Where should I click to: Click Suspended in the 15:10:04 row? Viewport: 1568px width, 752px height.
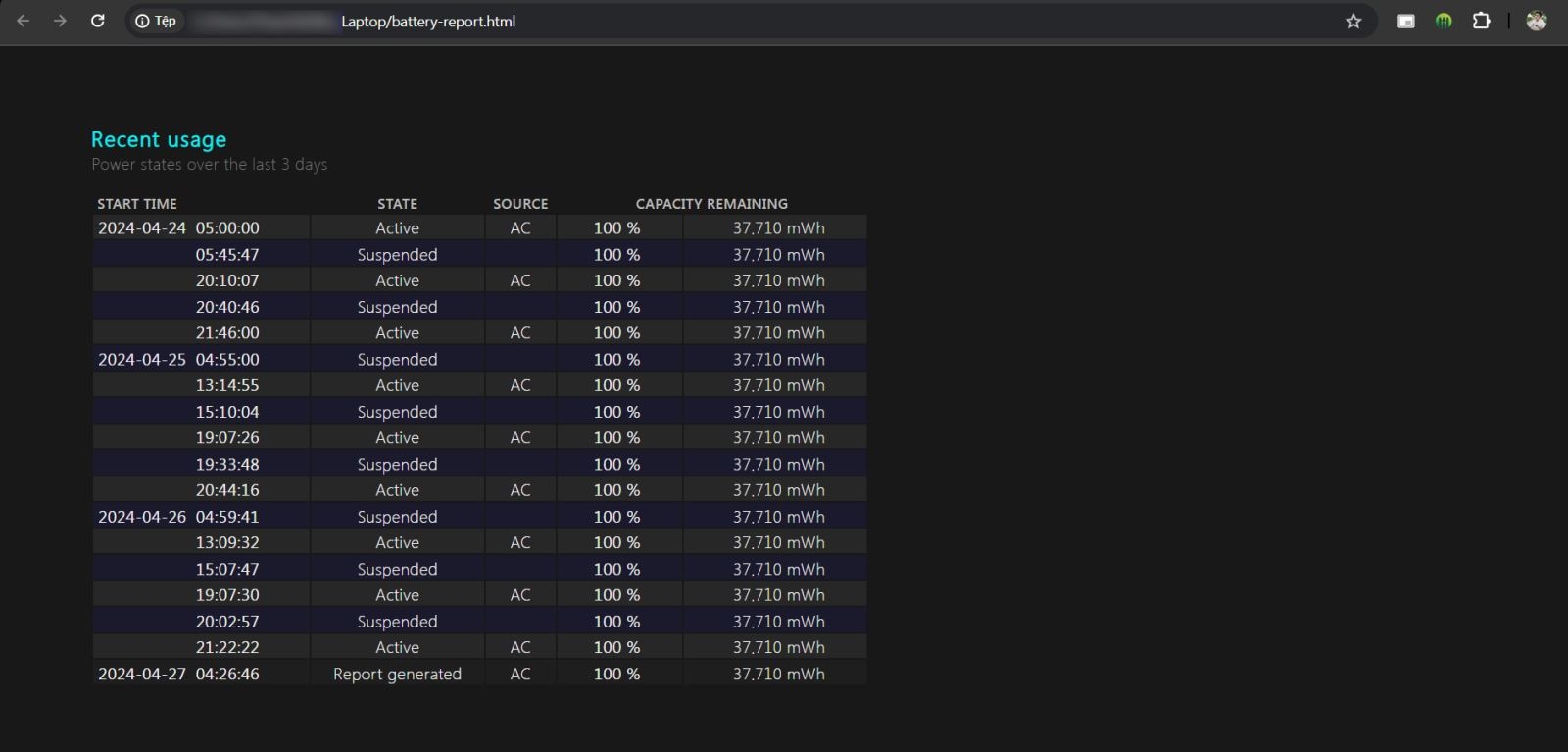(x=397, y=412)
